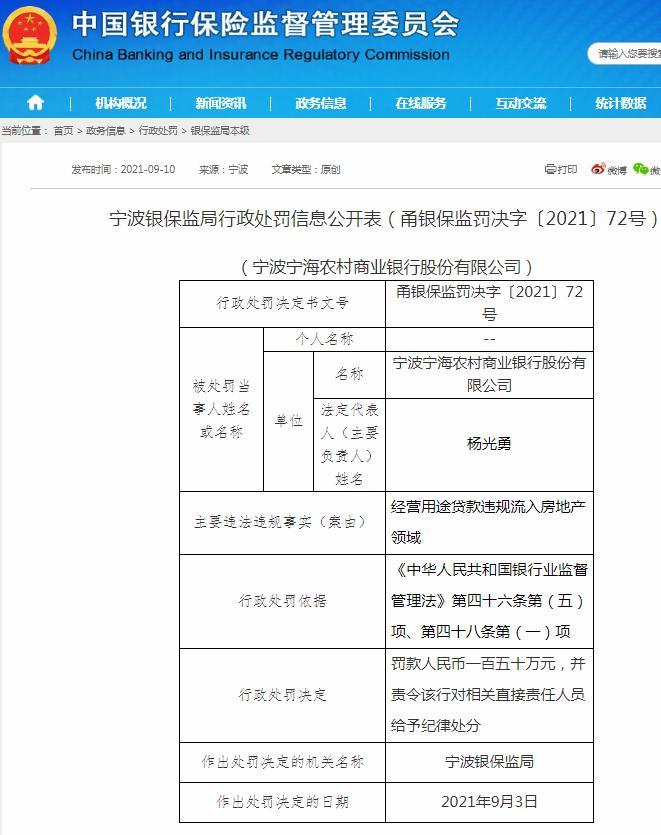
Task: Click the 政务信息 breadcrumb link
Action: (x=105, y=130)
